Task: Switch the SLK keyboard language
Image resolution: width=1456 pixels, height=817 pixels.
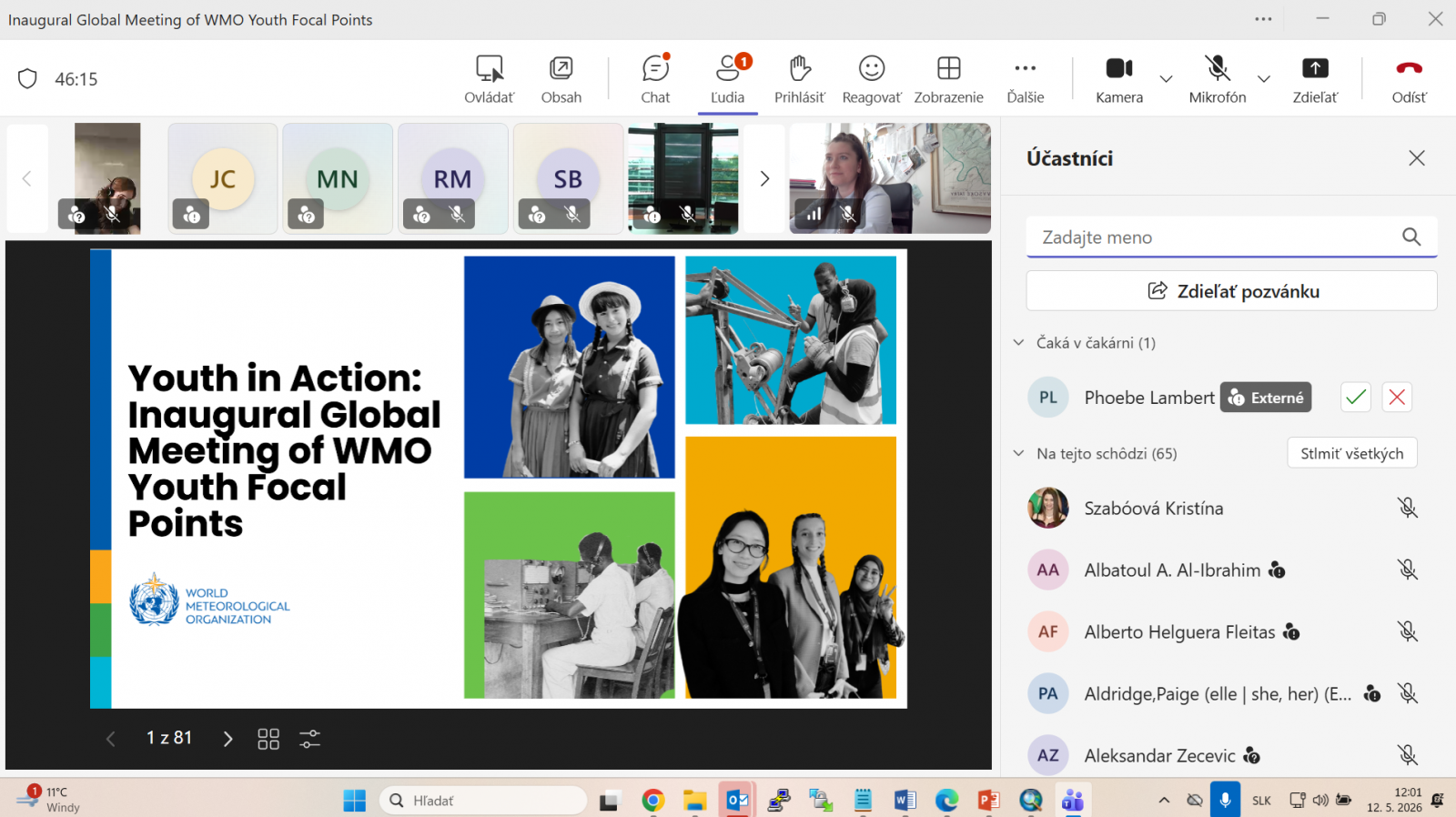Action: click(1261, 801)
